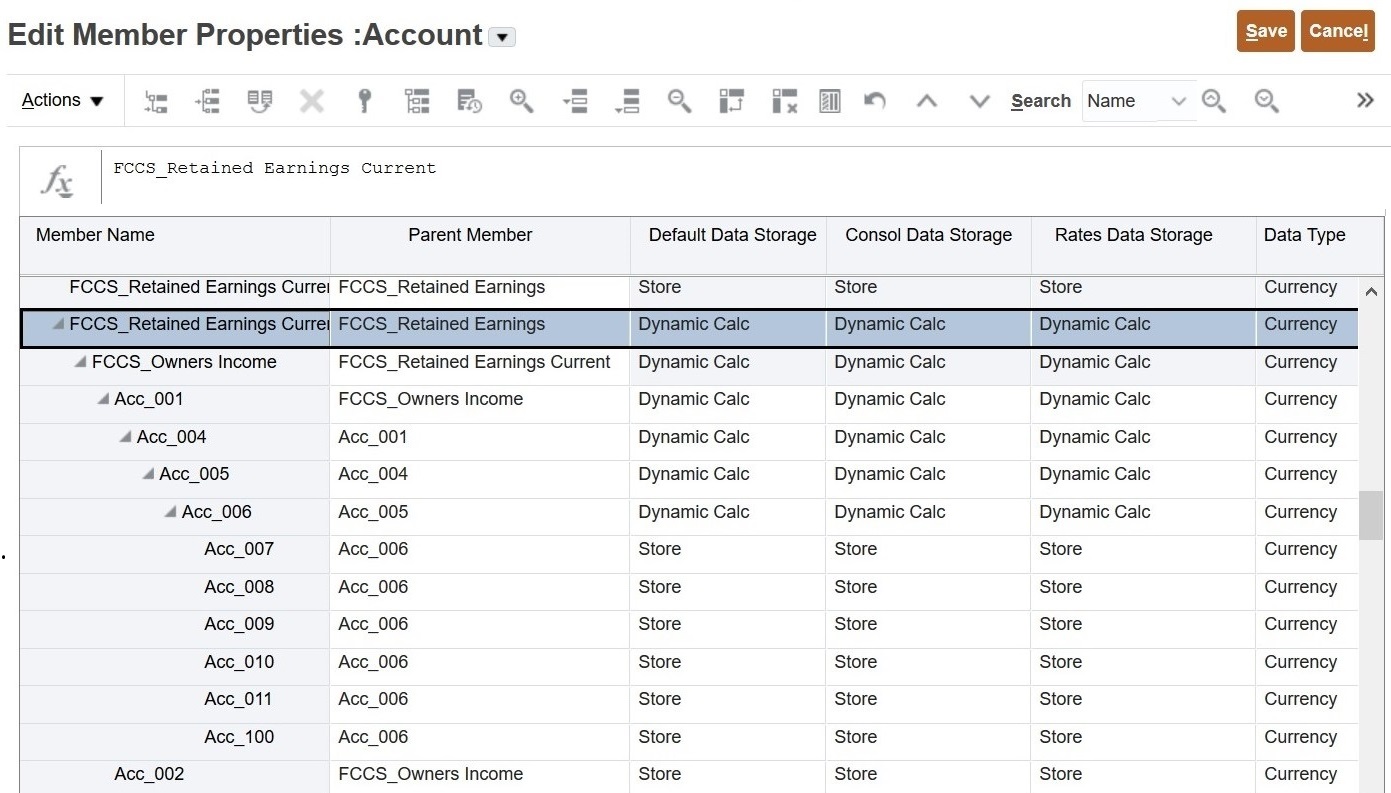Click the Add Sibling member icon
This screenshot has width=1391, height=793.
tap(208, 101)
